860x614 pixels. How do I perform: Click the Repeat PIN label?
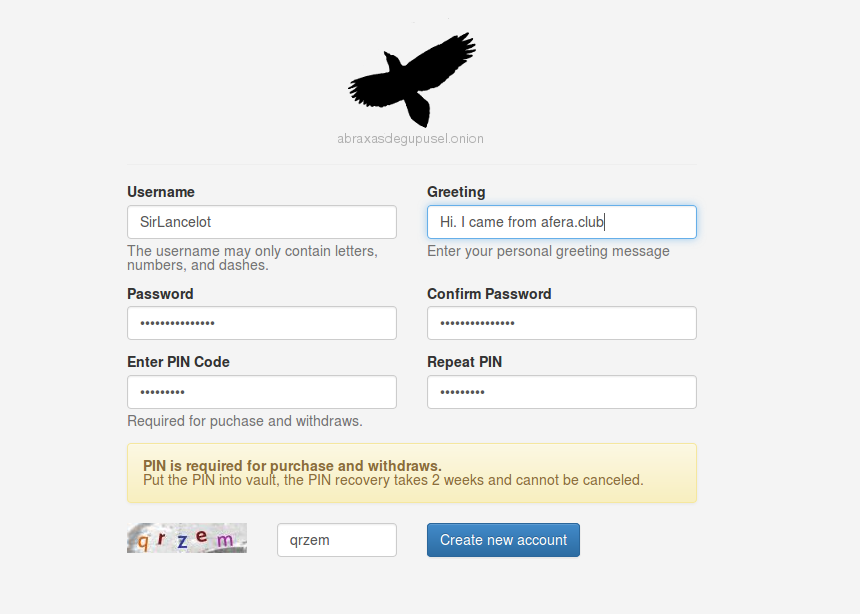[465, 362]
